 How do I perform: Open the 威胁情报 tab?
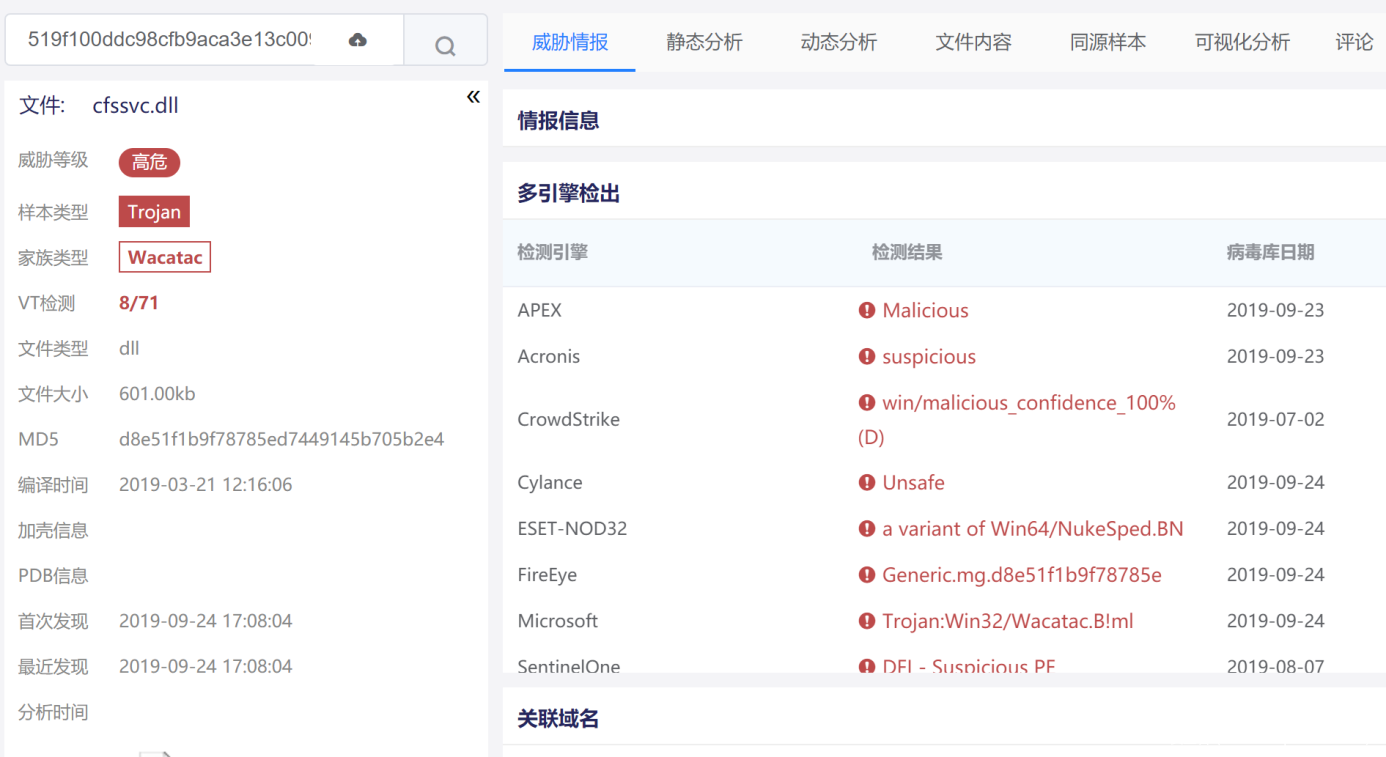pos(570,42)
